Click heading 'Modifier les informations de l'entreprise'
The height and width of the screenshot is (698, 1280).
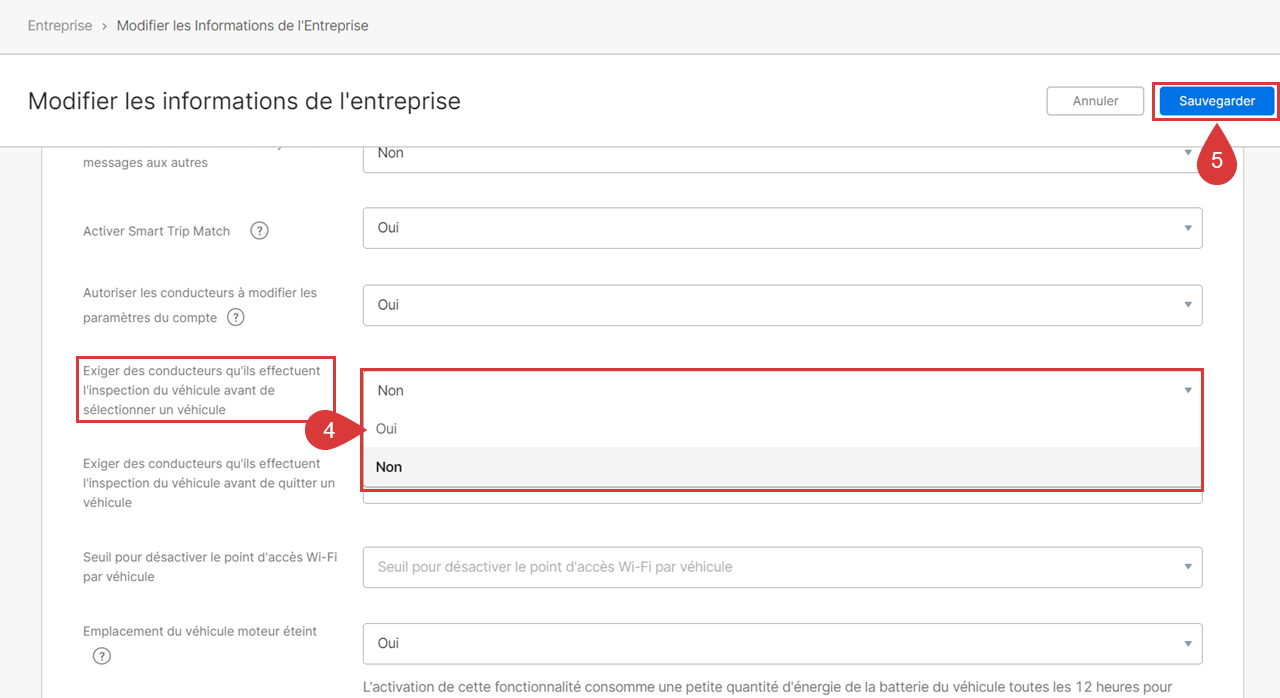[x=244, y=101]
